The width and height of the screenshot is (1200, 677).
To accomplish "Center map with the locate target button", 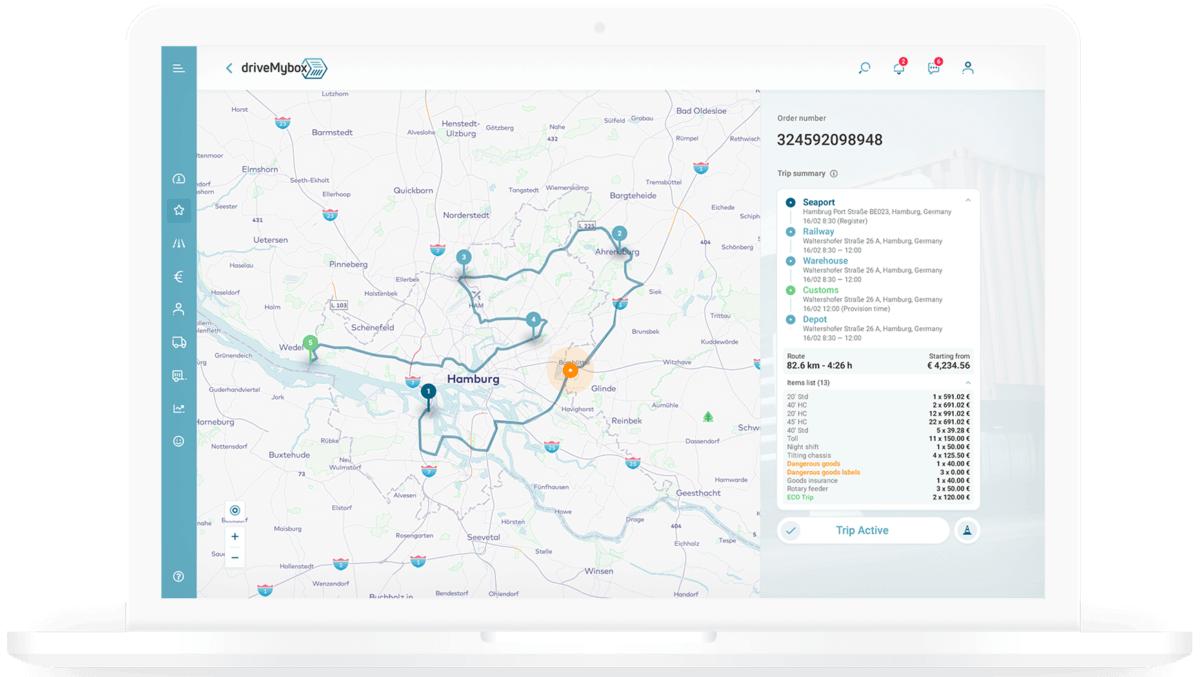I will coord(235,511).
